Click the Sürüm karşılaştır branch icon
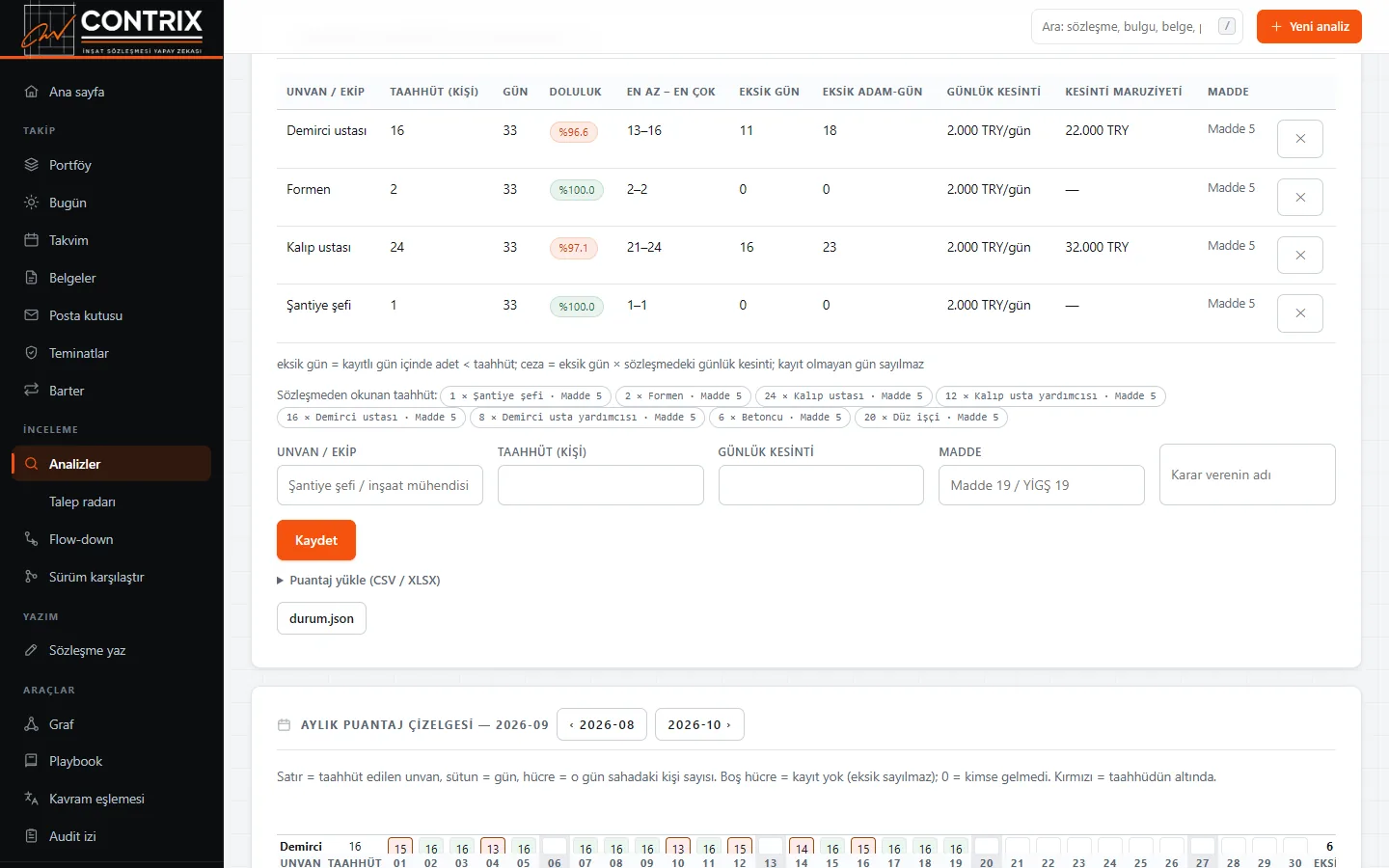Image resolution: width=1389 pixels, height=868 pixels. pyautogui.click(x=31, y=577)
